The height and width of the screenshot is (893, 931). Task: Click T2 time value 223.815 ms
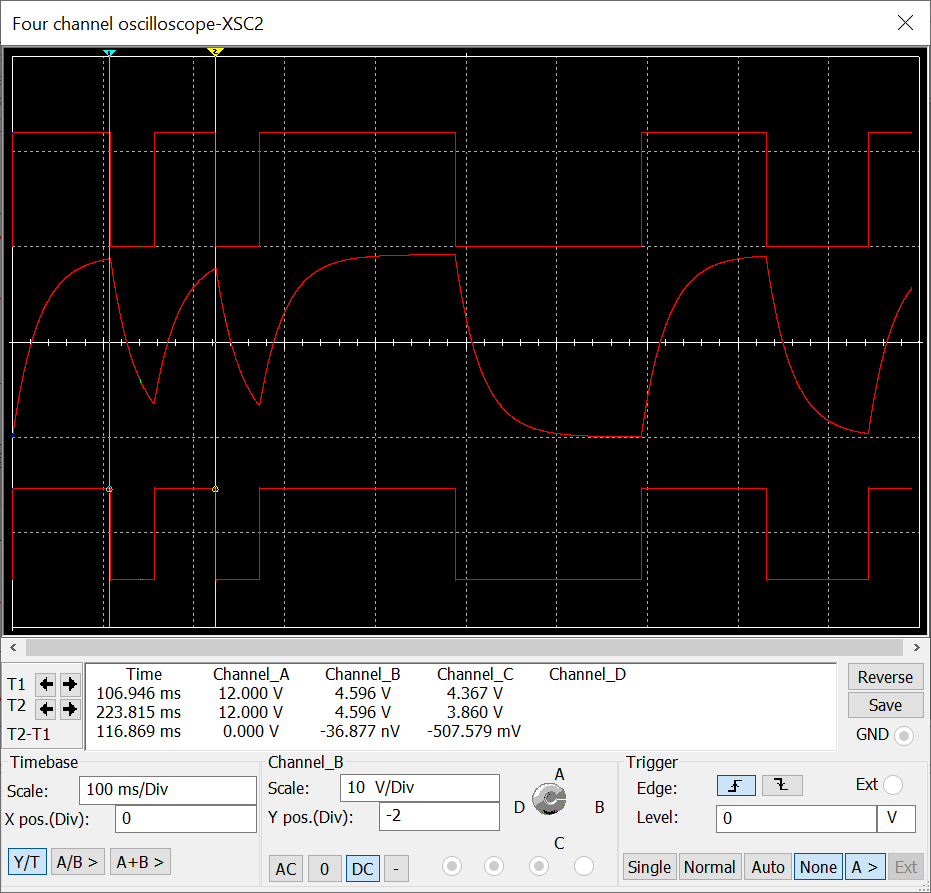pos(138,712)
